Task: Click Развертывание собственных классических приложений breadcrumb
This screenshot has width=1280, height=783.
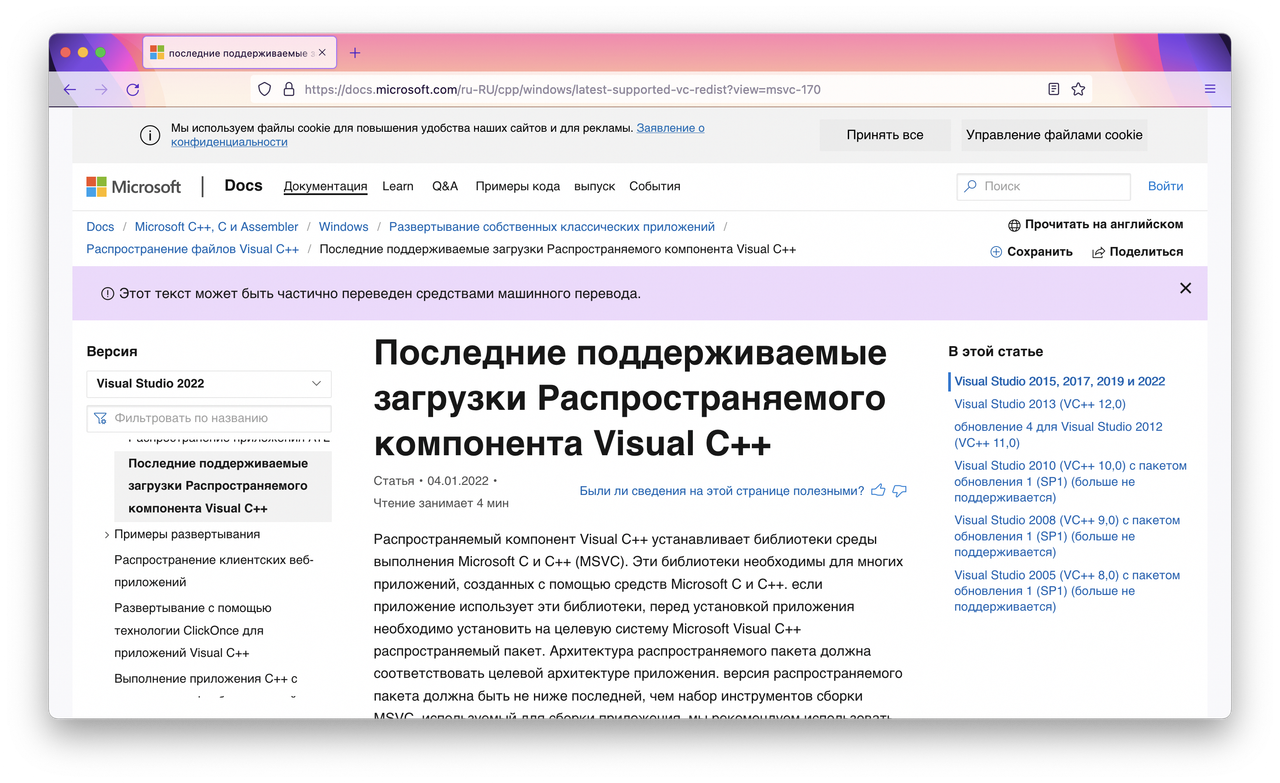Action: [x=552, y=227]
